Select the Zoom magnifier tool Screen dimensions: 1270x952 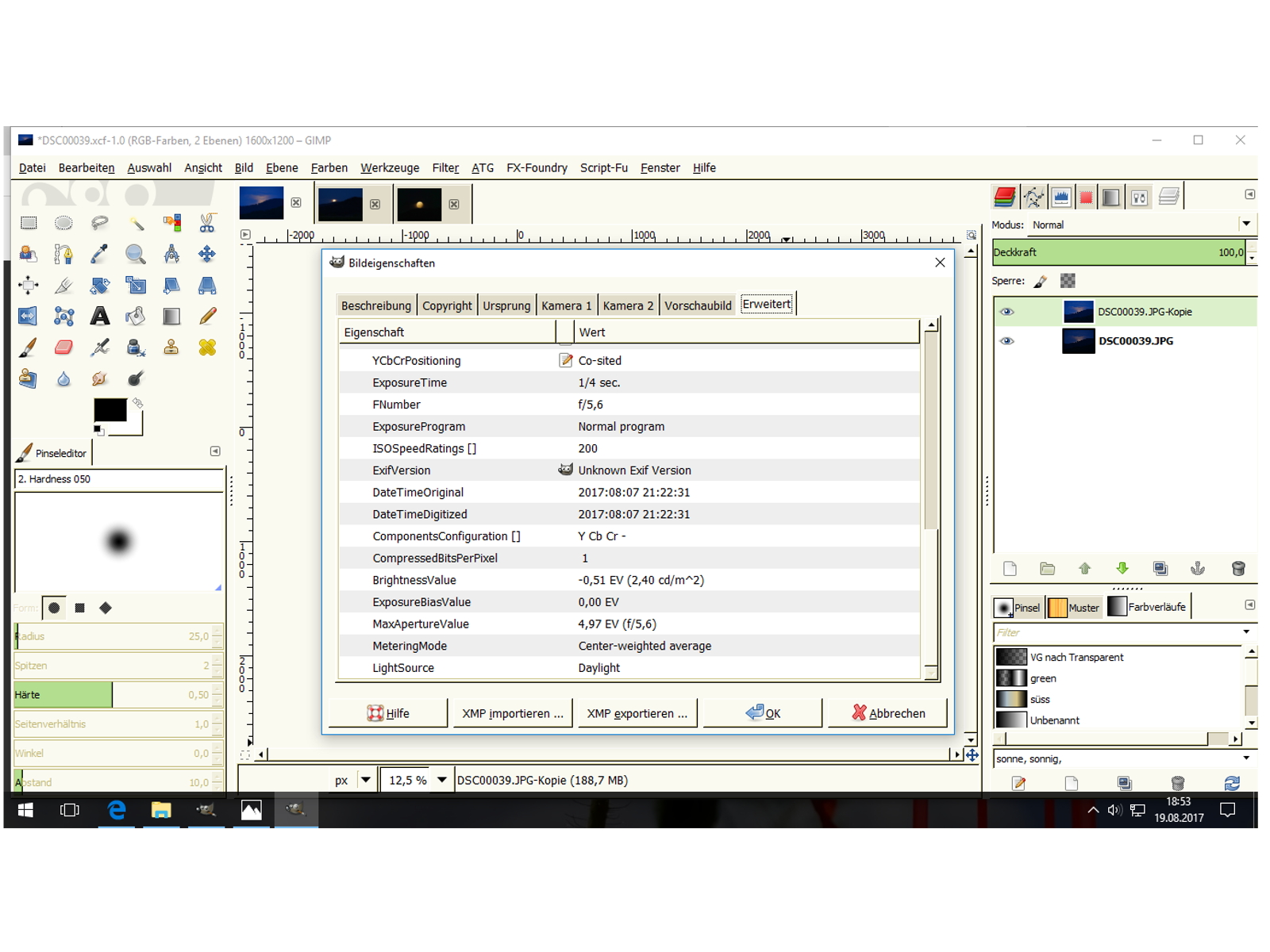pyautogui.click(x=135, y=254)
